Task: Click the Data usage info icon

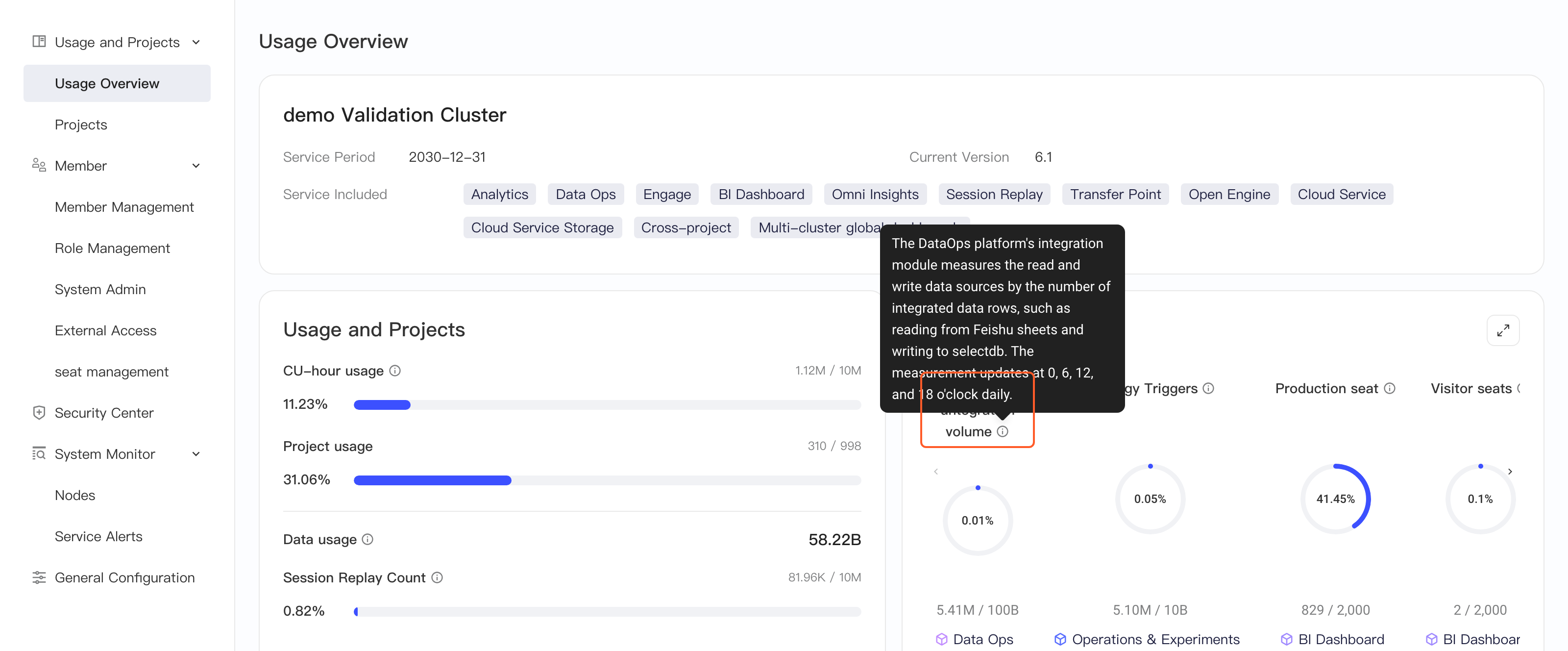Action: (367, 539)
